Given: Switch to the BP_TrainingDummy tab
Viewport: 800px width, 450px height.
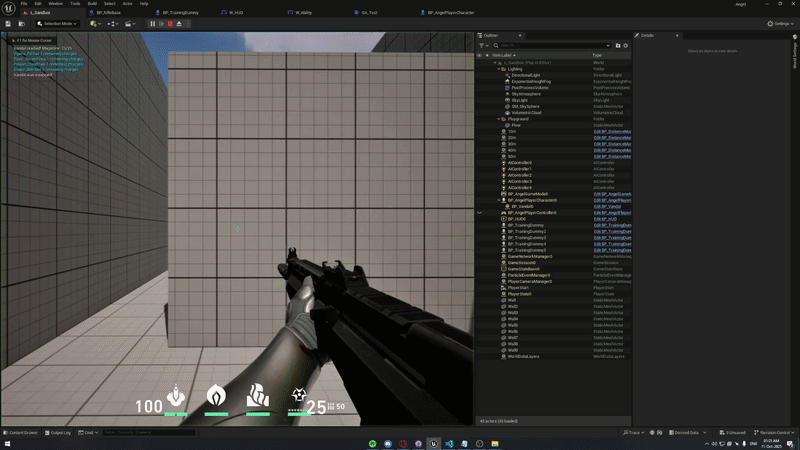Looking at the screenshot, I should click(180, 13).
